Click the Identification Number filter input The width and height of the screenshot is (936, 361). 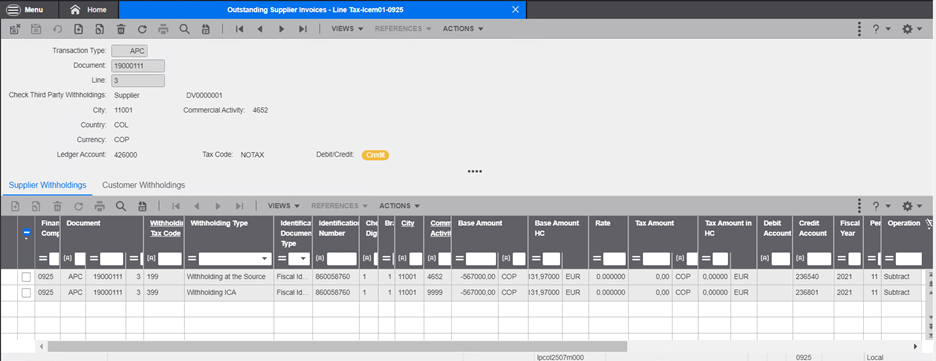341,259
